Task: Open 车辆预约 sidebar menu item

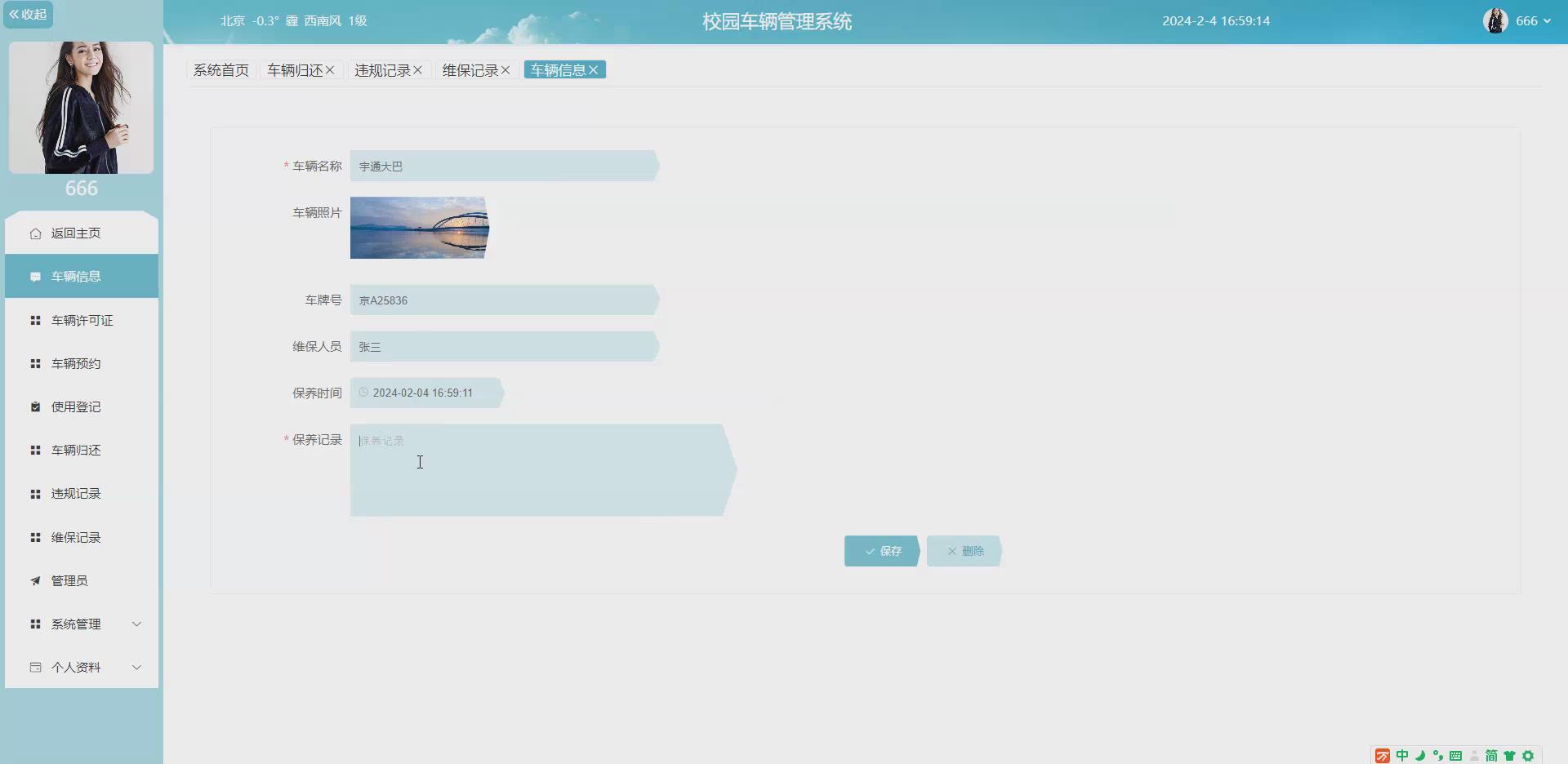Action: tap(82, 364)
